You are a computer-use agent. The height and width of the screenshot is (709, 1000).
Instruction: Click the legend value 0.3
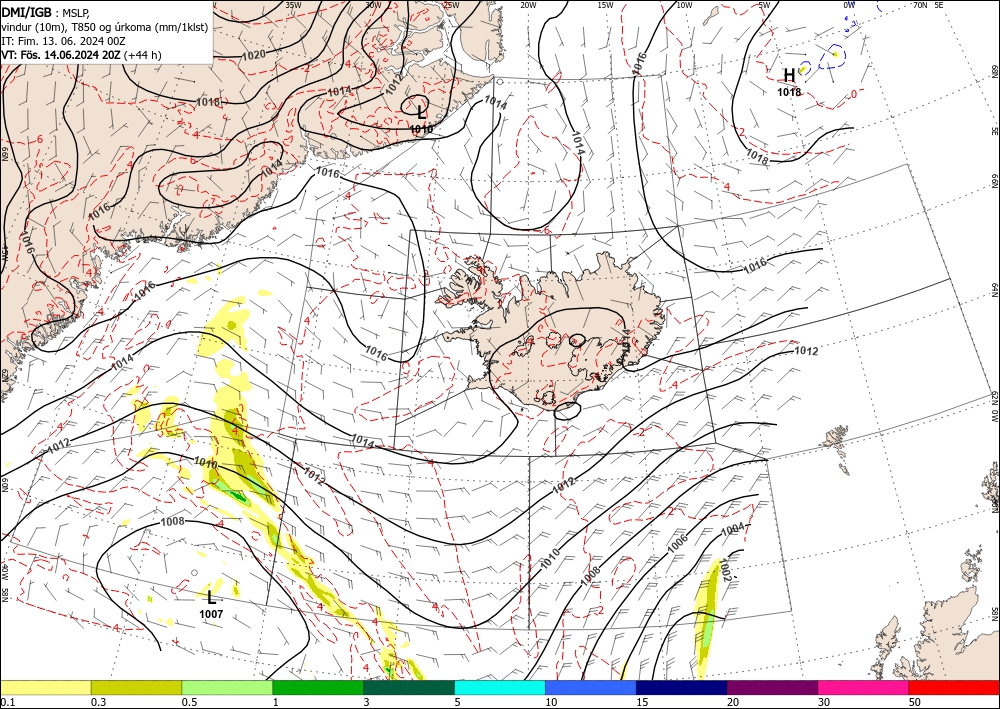[x=98, y=702]
